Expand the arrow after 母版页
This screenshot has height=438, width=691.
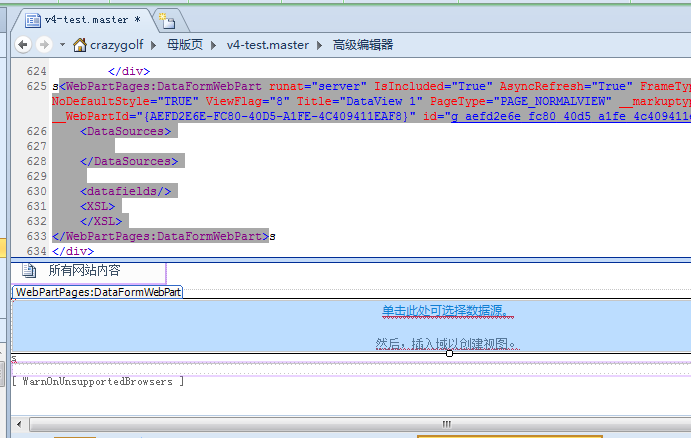pos(213,45)
